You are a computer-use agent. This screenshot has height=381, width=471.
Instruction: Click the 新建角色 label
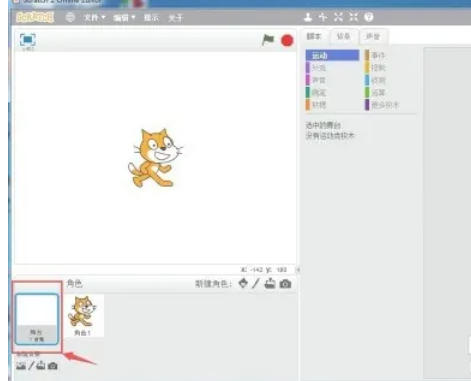[x=213, y=284]
